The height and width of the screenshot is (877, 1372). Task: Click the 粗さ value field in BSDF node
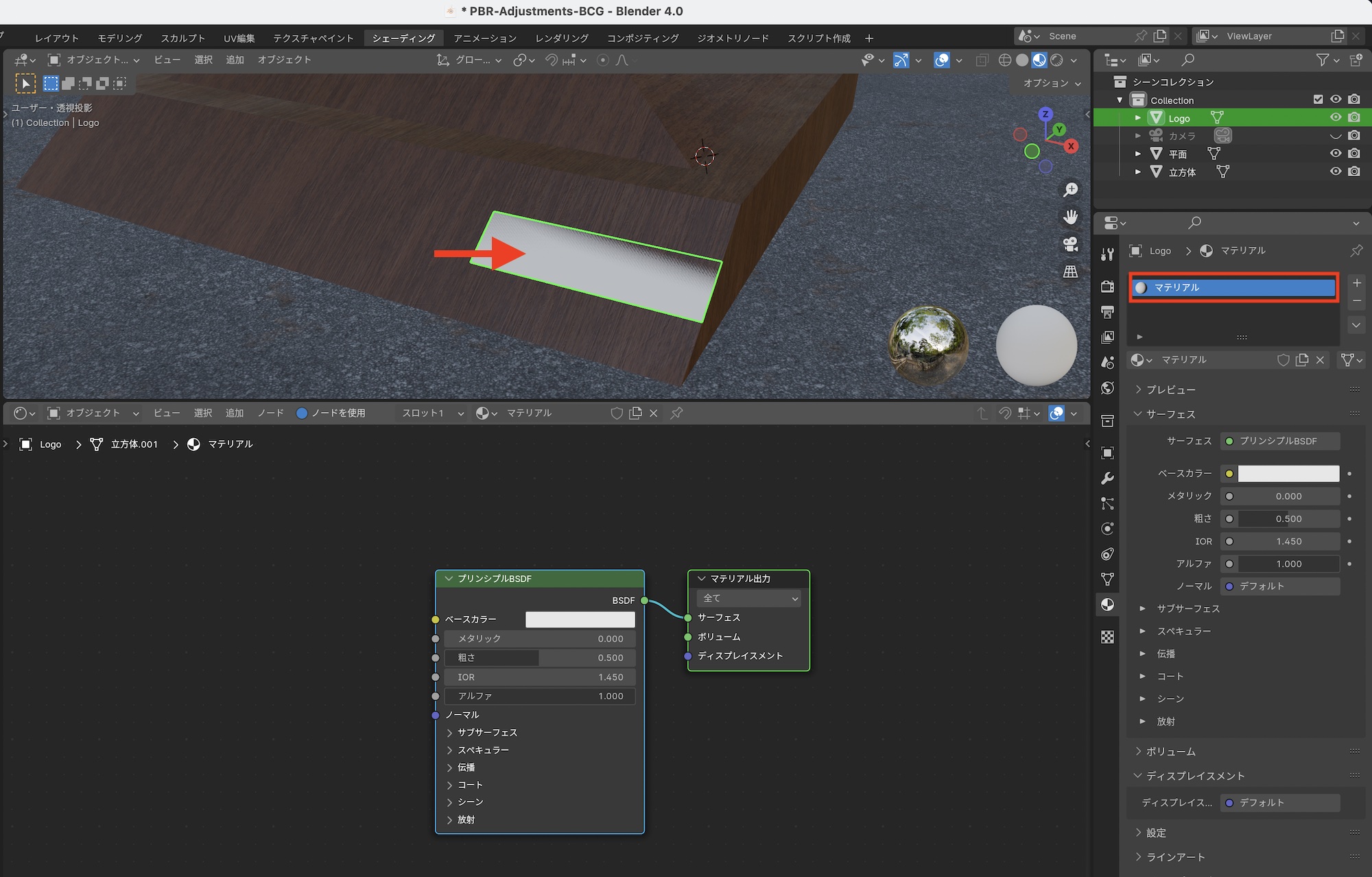click(x=539, y=658)
